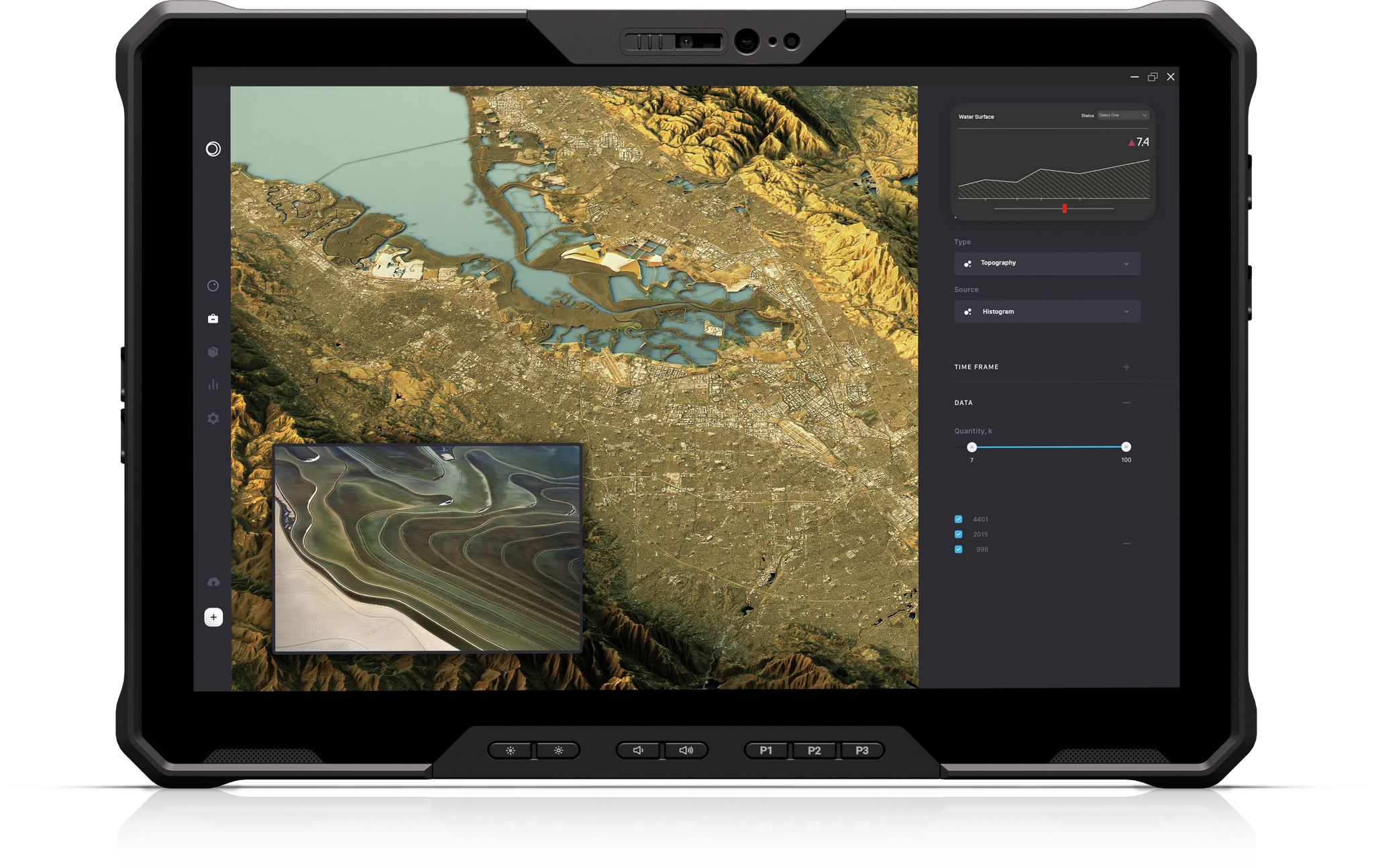Screen dimensions: 1374x868
Task: Open the Type Topography dropdown
Action: (x=1047, y=263)
